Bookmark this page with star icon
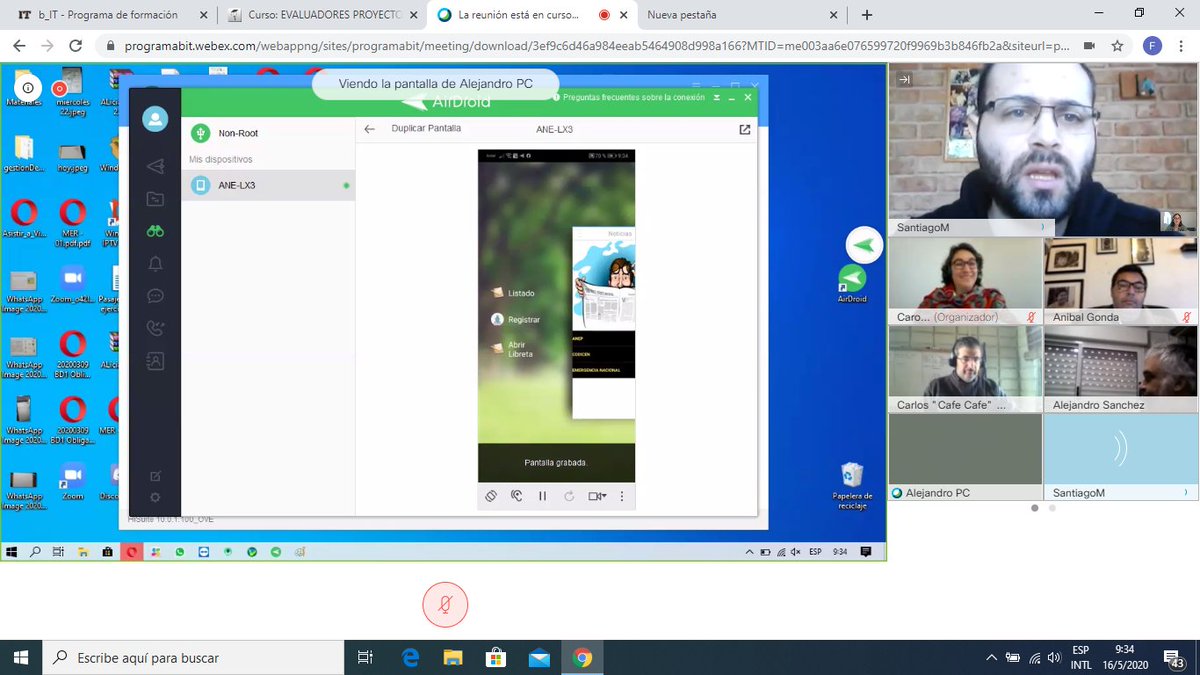Screen dimensions: 1200x675 pyautogui.click(x=1117, y=46)
